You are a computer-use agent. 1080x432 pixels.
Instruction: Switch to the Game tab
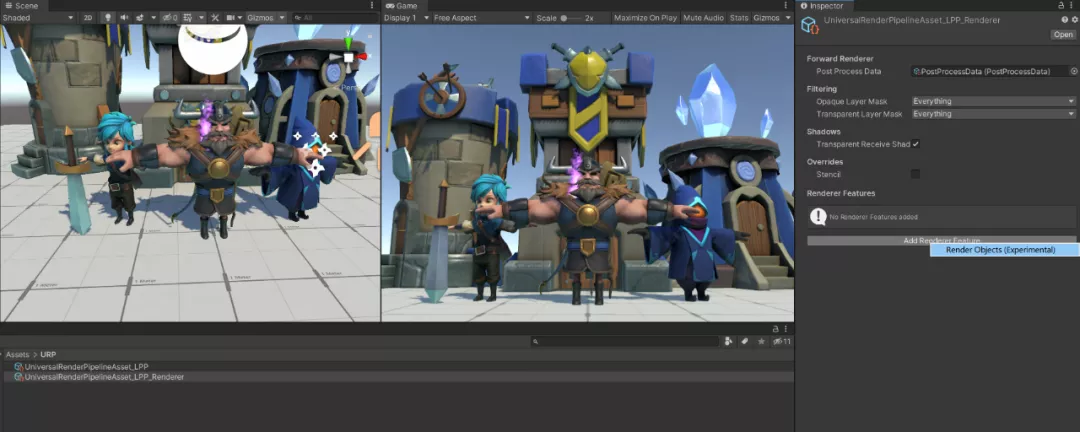(402, 6)
